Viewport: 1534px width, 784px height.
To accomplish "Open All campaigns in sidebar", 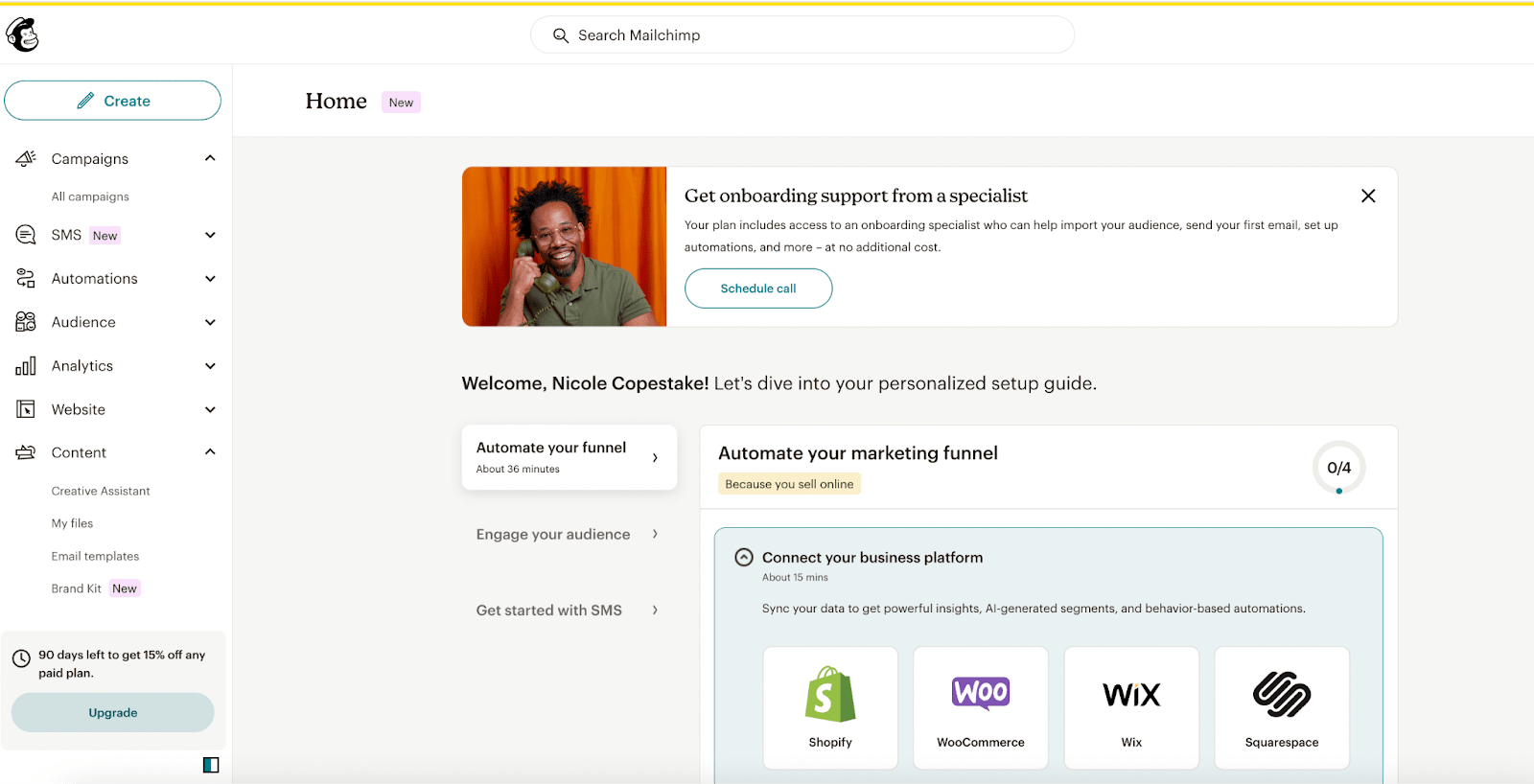I will [90, 196].
